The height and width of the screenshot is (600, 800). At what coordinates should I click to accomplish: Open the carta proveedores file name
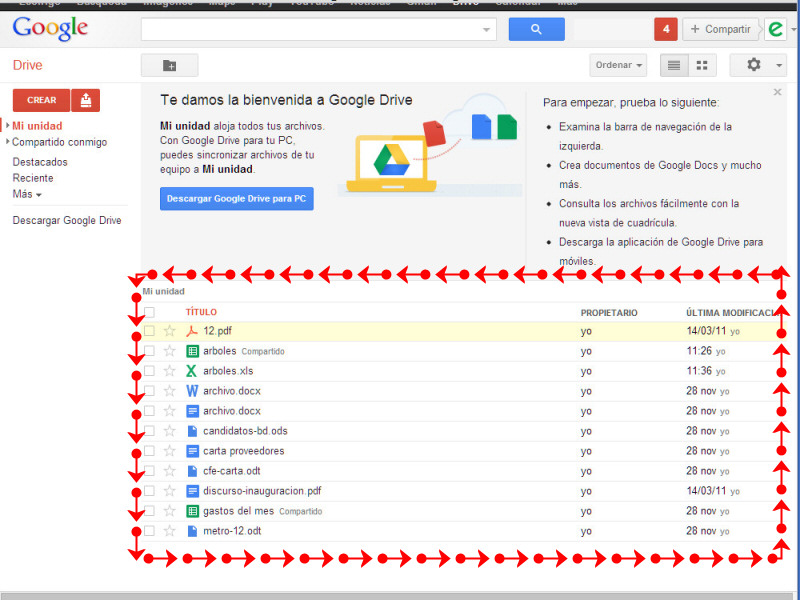pyautogui.click(x=243, y=451)
